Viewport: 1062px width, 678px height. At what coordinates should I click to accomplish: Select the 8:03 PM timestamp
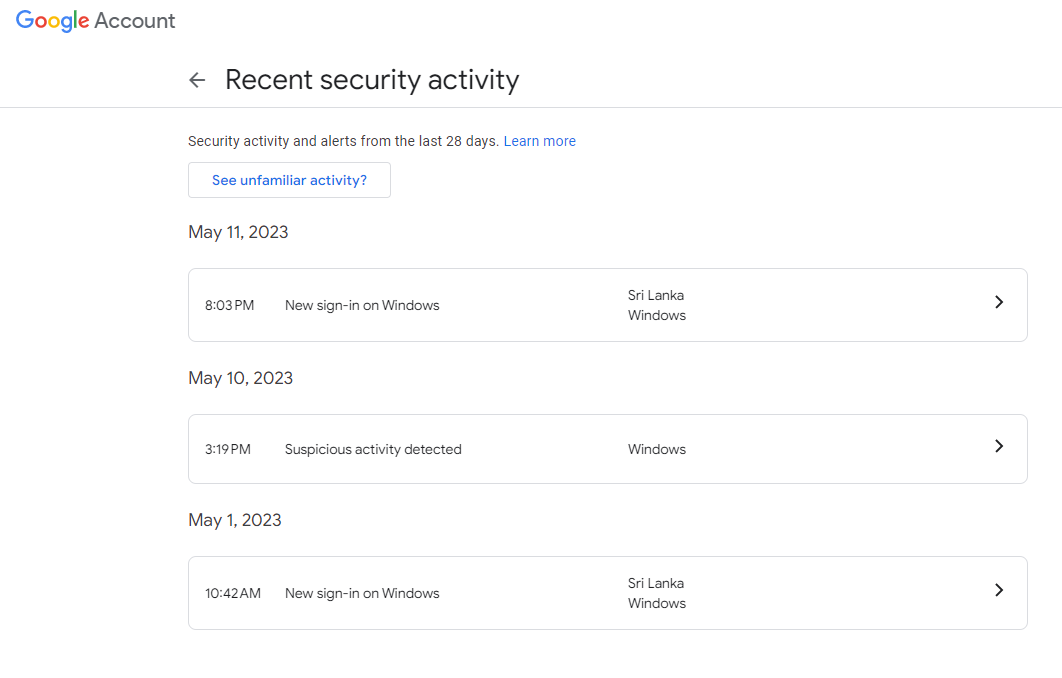[x=230, y=305]
